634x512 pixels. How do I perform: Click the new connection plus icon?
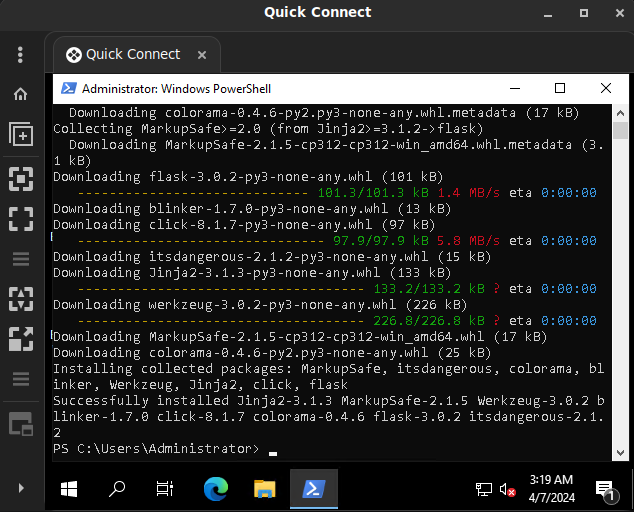pyautogui.click(x=21, y=134)
